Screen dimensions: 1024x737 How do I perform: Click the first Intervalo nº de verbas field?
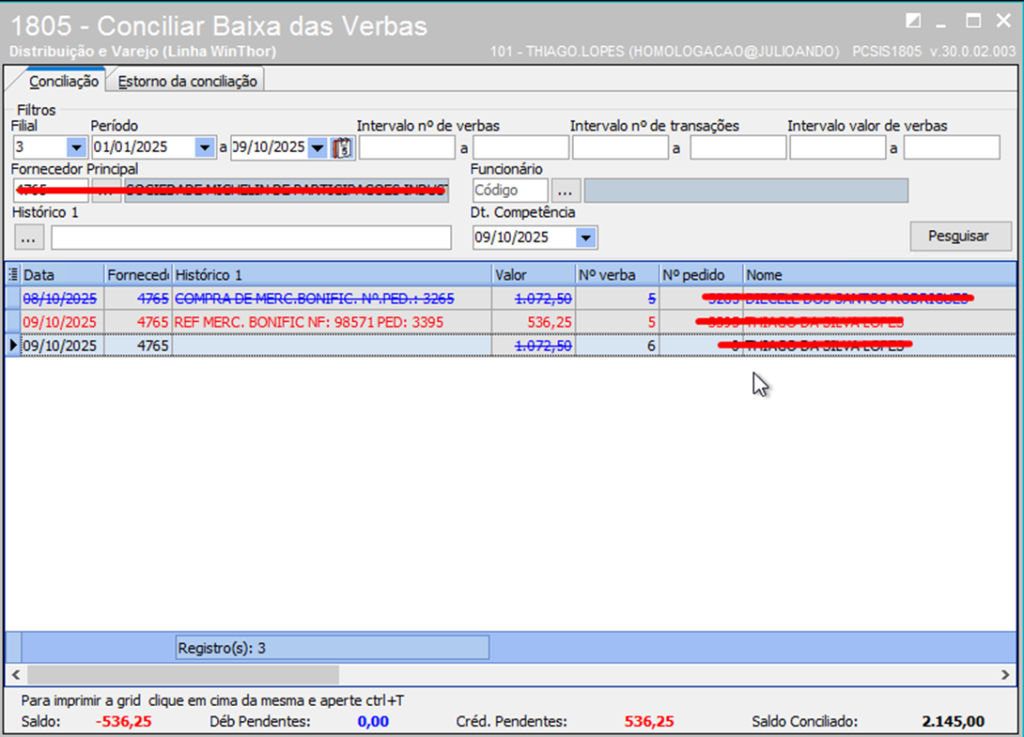coord(406,148)
